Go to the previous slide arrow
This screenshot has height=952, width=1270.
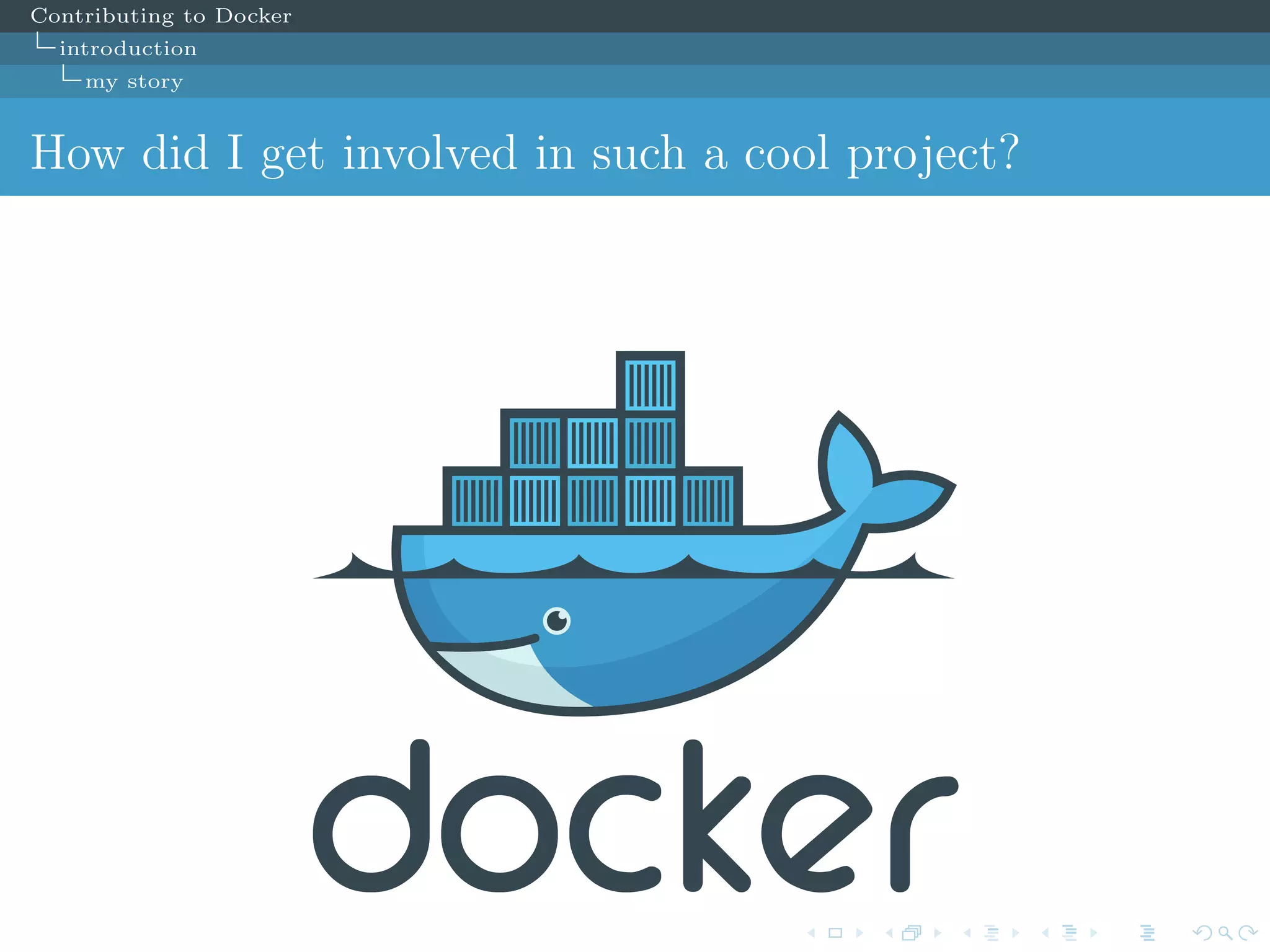811,933
